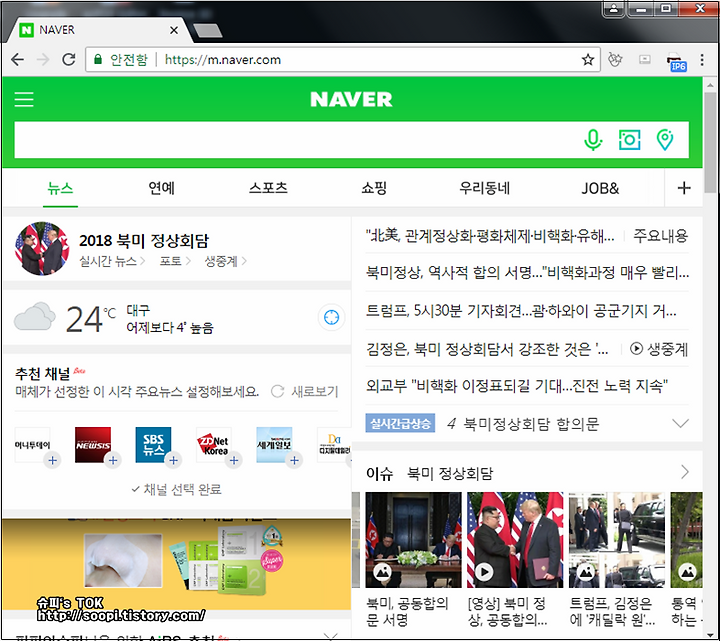This screenshot has height=641, width=720.
Task: Switch to the 우리동네 tab
Action: click(x=484, y=188)
